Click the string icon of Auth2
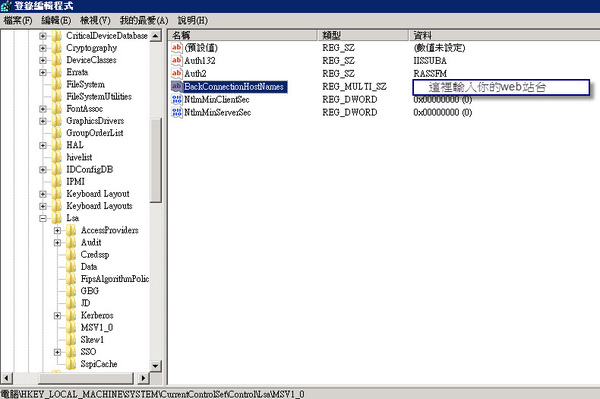This screenshot has width=600, height=399. click(x=177, y=73)
